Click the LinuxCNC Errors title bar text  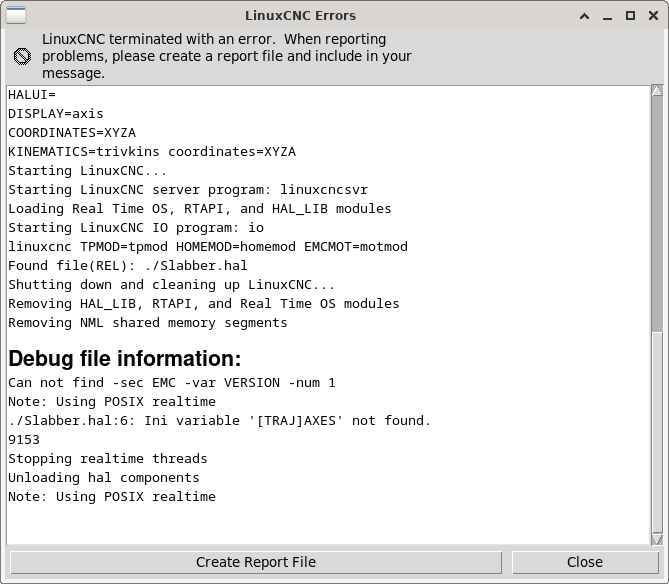click(x=300, y=16)
